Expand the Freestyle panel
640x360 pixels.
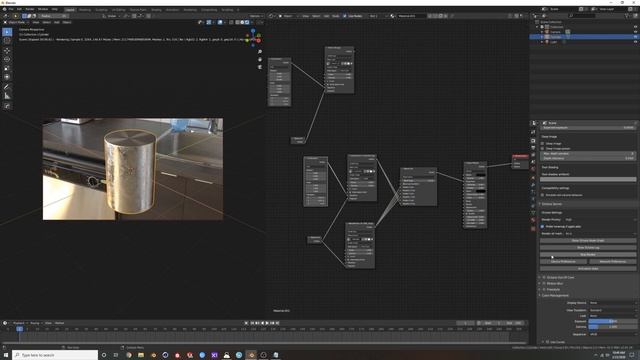[x=540, y=289]
